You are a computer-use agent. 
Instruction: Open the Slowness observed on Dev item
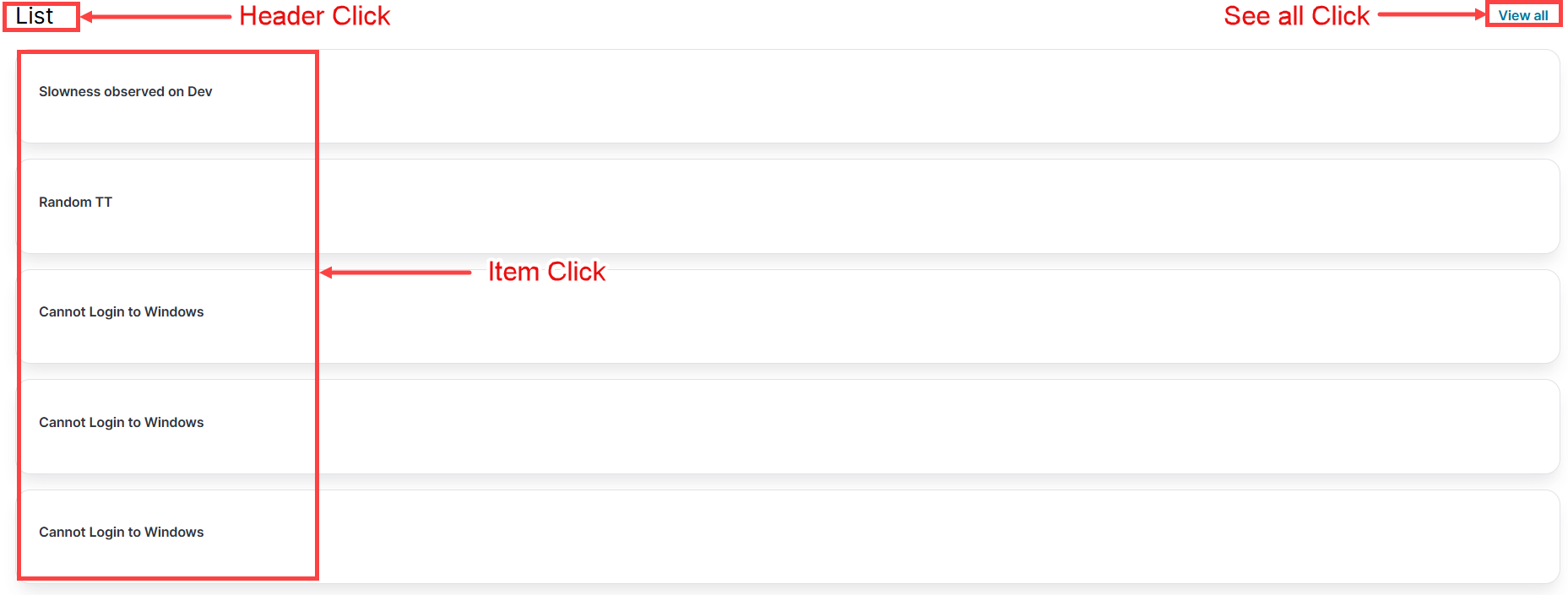click(x=125, y=92)
